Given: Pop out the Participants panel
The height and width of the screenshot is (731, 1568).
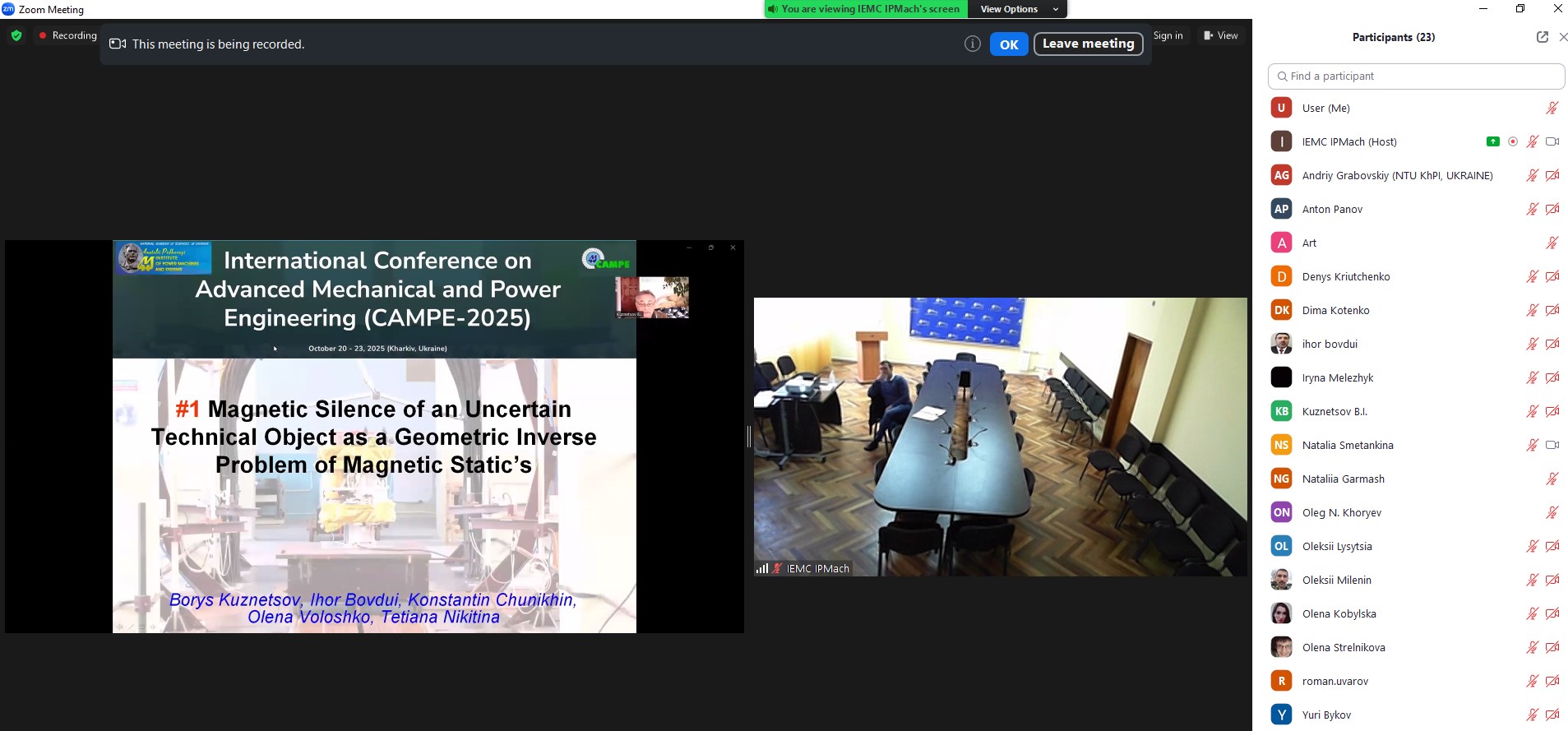Looking at the screenshot, I should [x=1542, y=37].
